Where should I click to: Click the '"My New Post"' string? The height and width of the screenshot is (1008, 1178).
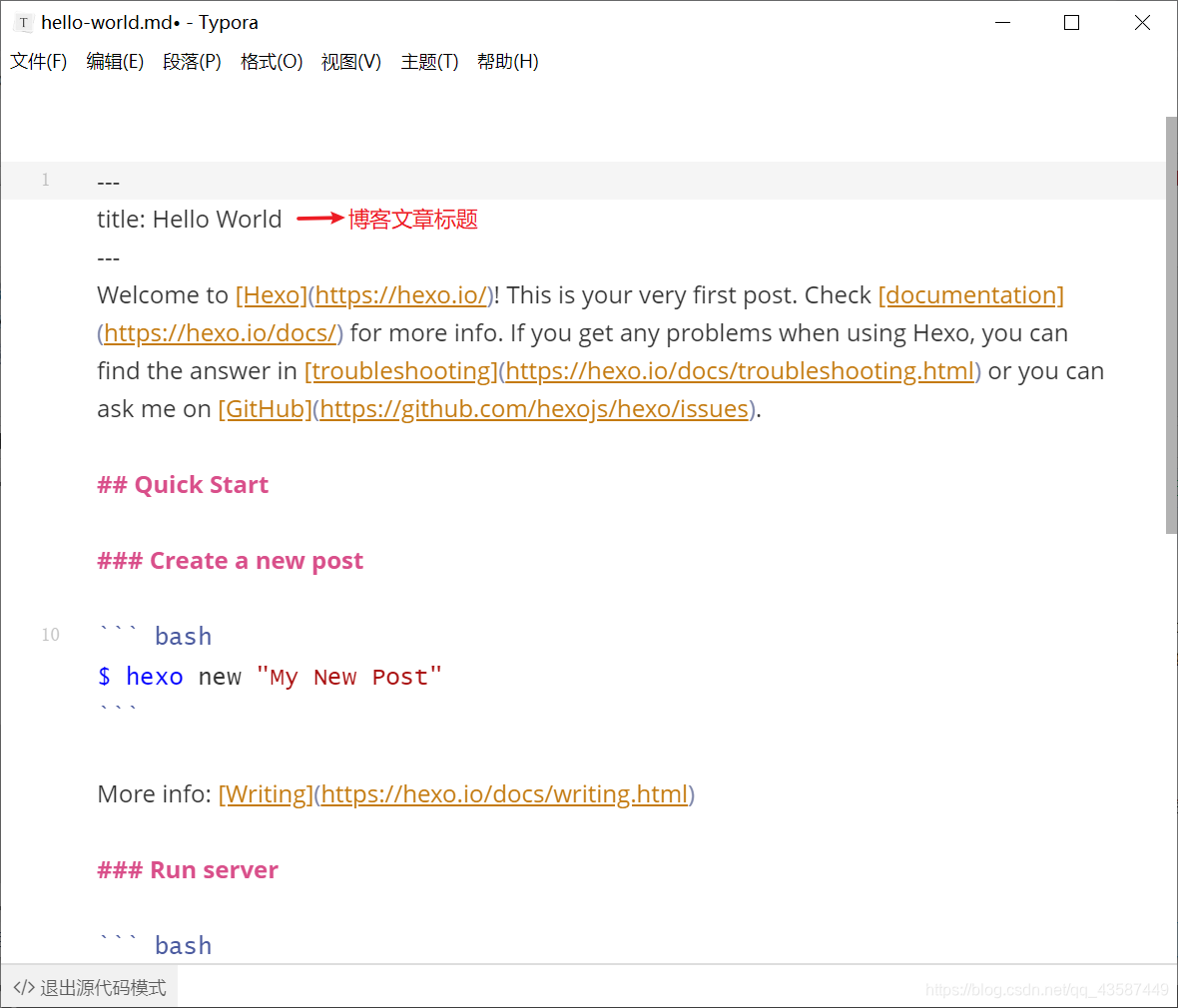pos(349,676)
